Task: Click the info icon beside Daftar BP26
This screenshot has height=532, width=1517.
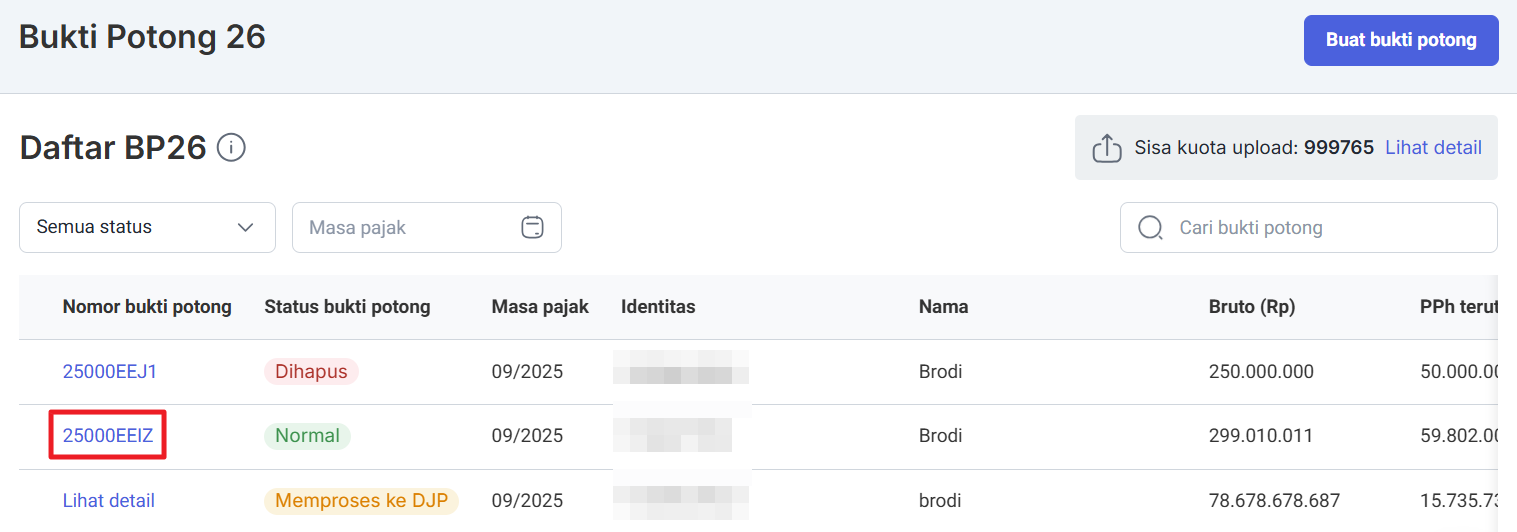Action: coord(231,149)
